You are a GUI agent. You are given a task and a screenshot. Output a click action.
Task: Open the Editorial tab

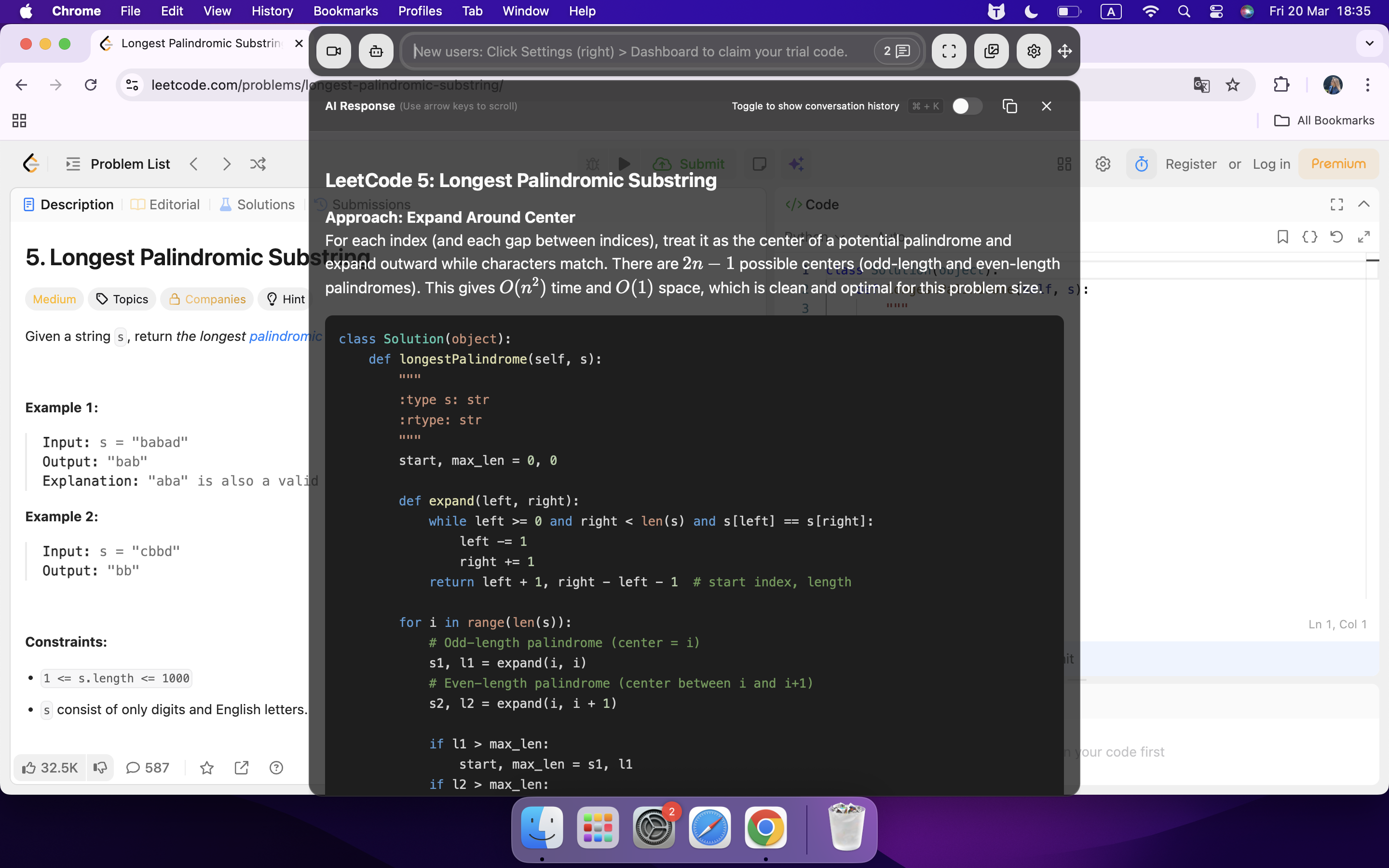click(165, 204)
